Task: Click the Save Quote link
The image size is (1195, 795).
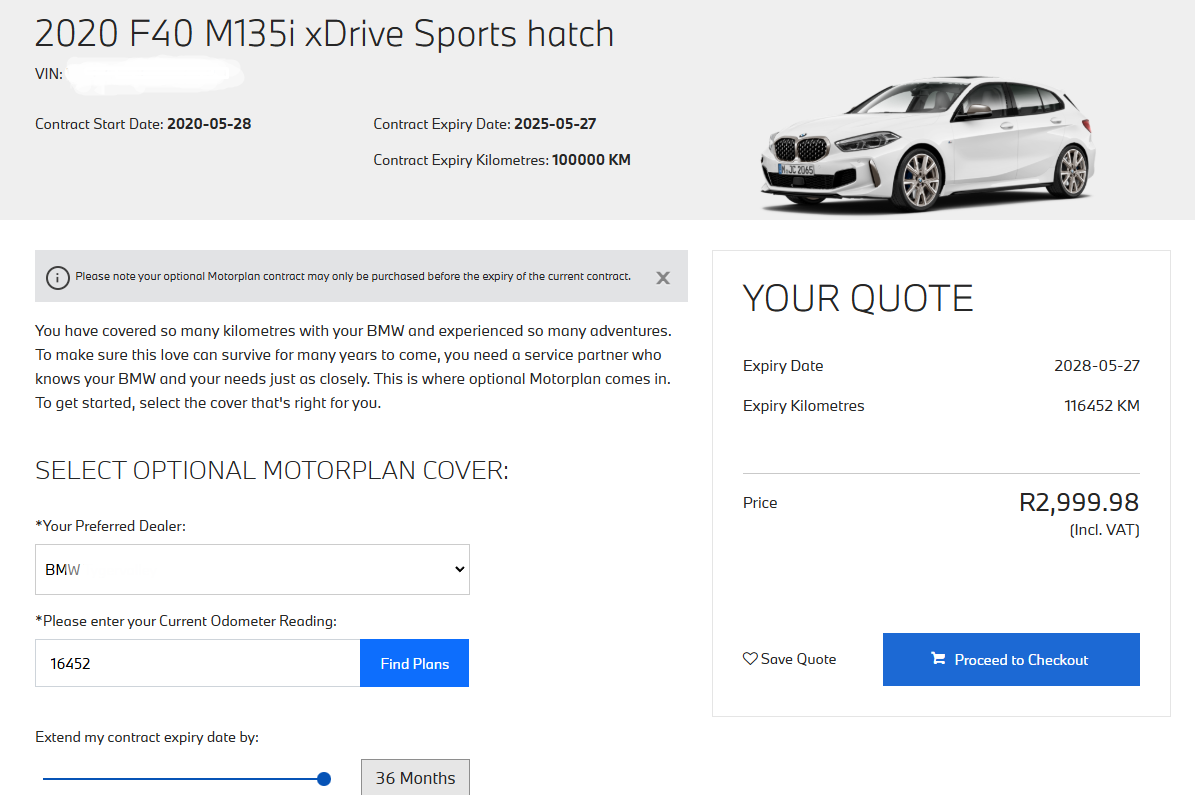Action: [x=790, y=659]
